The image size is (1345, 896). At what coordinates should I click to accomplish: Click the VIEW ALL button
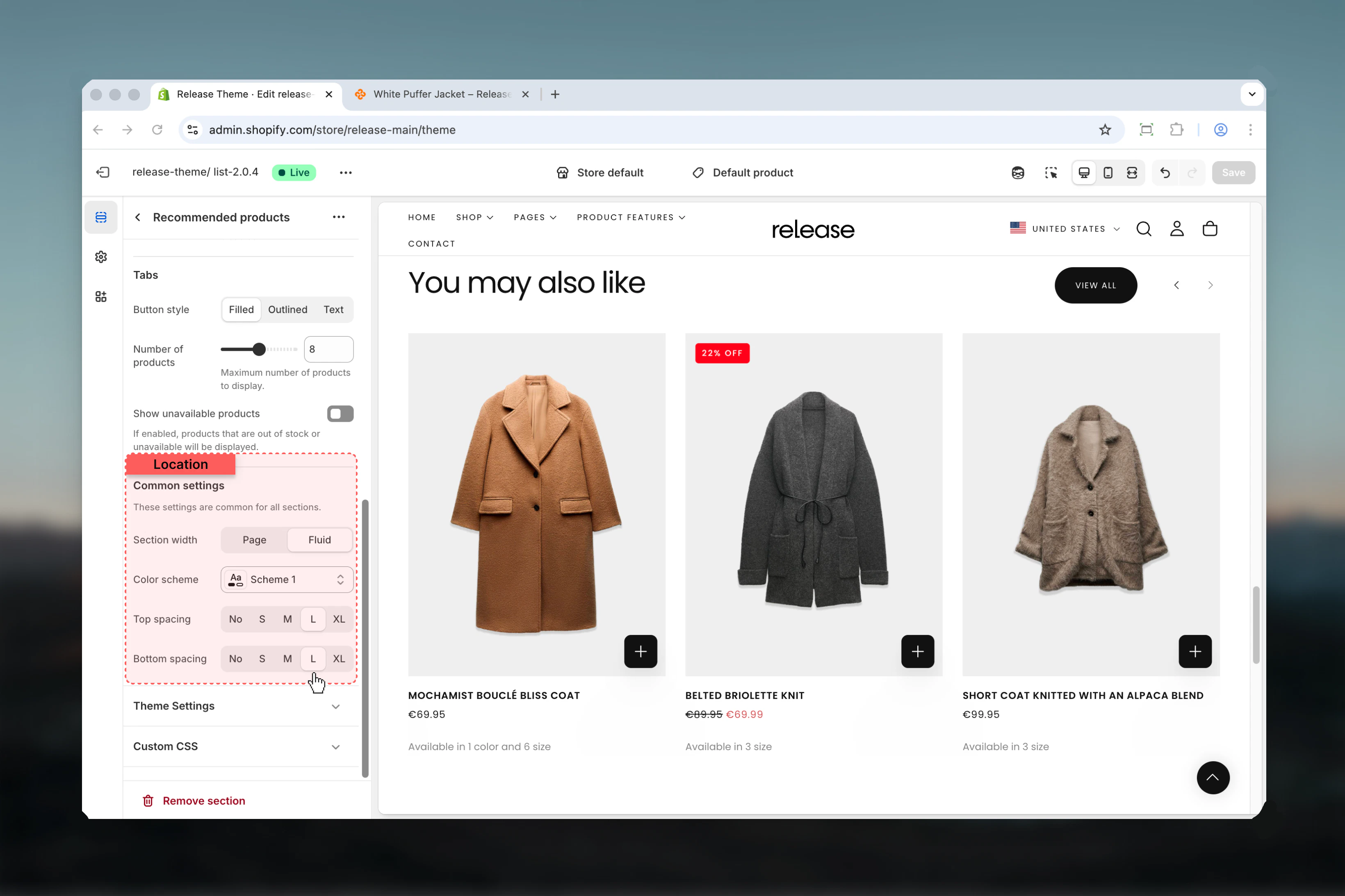click(1096, 285)
